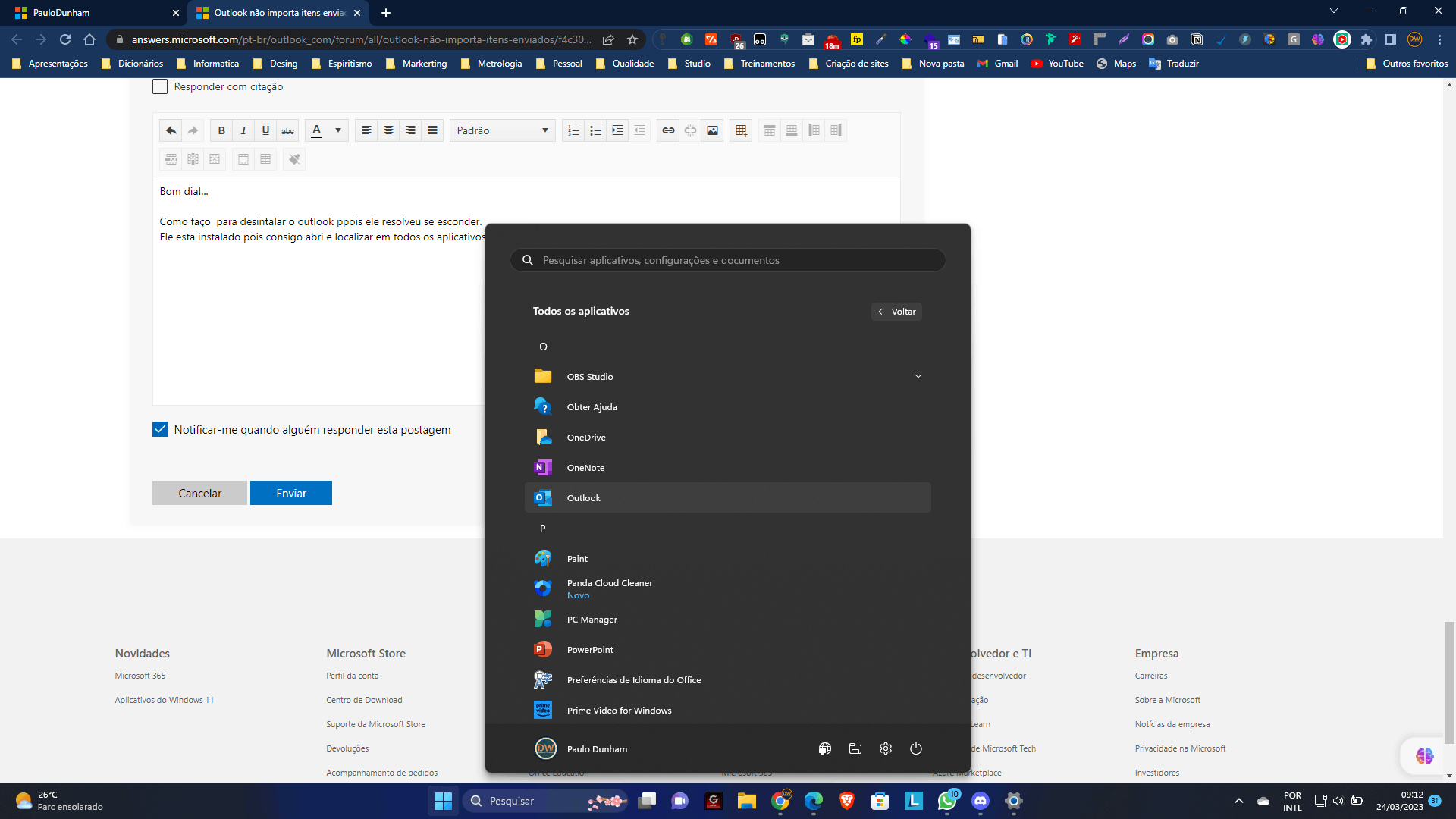The width and height of the screenshot is (1456, 819).
Task: Open the Informatica bookmarks folder
Action: pyautogui.click(x=208, y=64)
